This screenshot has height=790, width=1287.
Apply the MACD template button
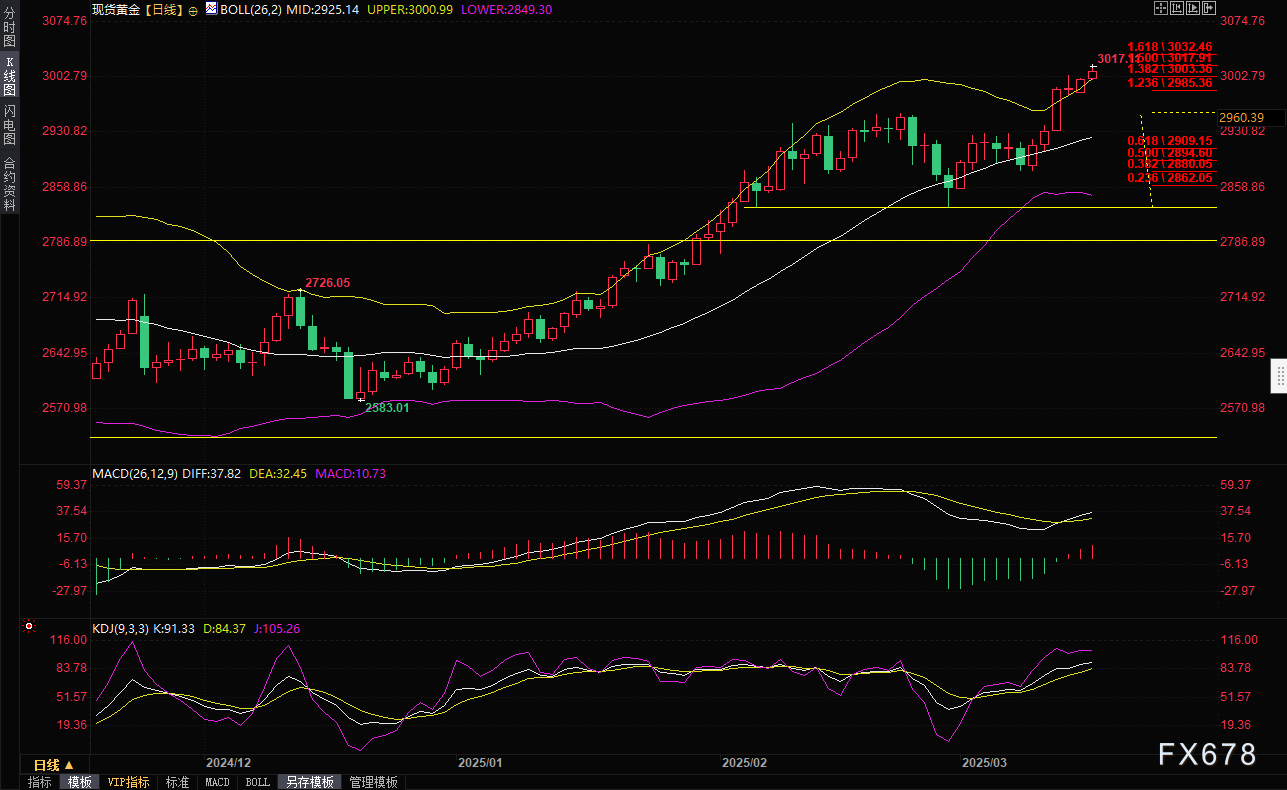pyautogui.click(x=217, y=782)
